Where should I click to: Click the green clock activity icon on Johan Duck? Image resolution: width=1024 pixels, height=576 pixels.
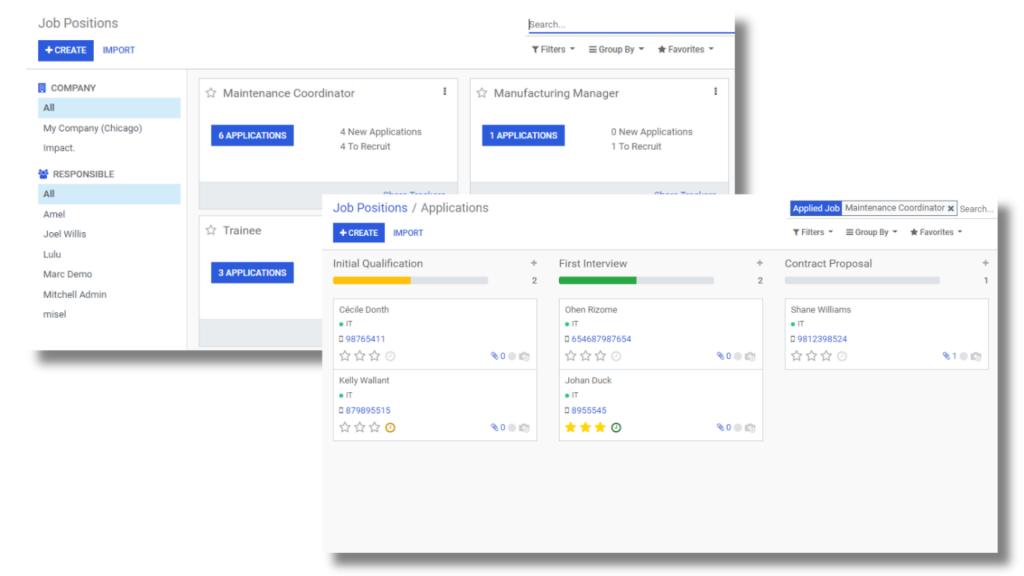616,427
